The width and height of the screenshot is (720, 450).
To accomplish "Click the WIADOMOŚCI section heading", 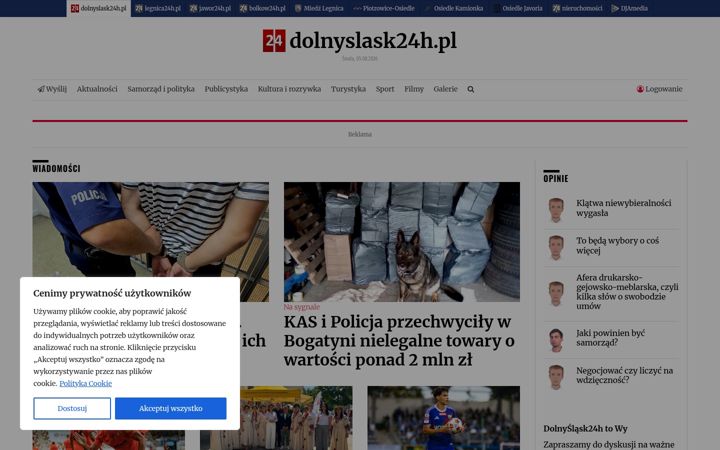I will click(56, 169).
